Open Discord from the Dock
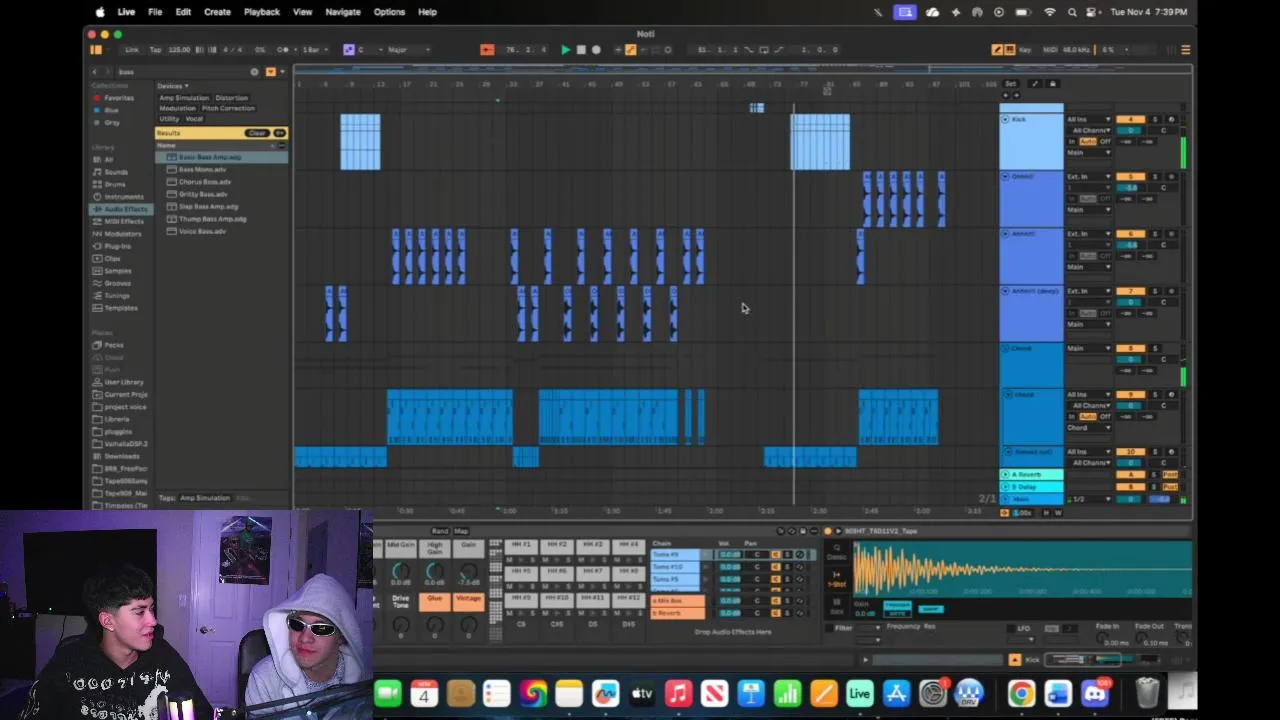The width and height of the screenshot is (1280, 720). (x=1095, y=693)
